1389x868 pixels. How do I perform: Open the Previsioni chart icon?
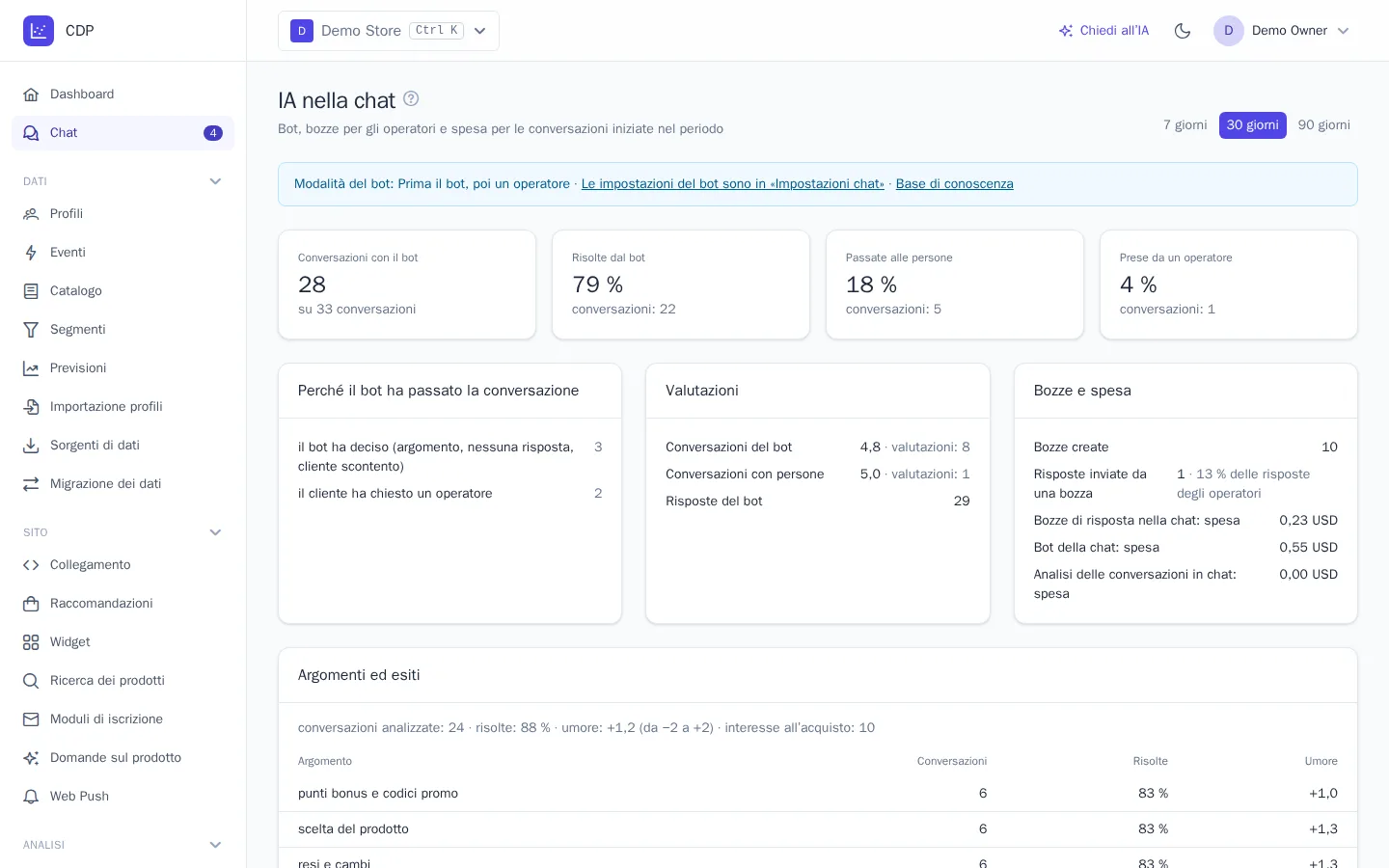31,368
